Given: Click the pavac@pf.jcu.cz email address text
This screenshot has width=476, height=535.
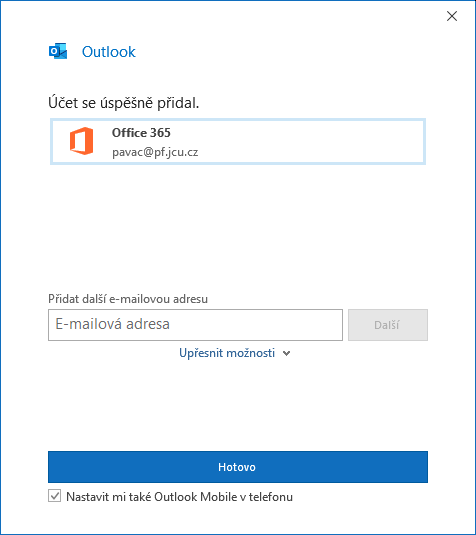Looking at the screenshot, I should pyautogui.click(x=155, y=152).
